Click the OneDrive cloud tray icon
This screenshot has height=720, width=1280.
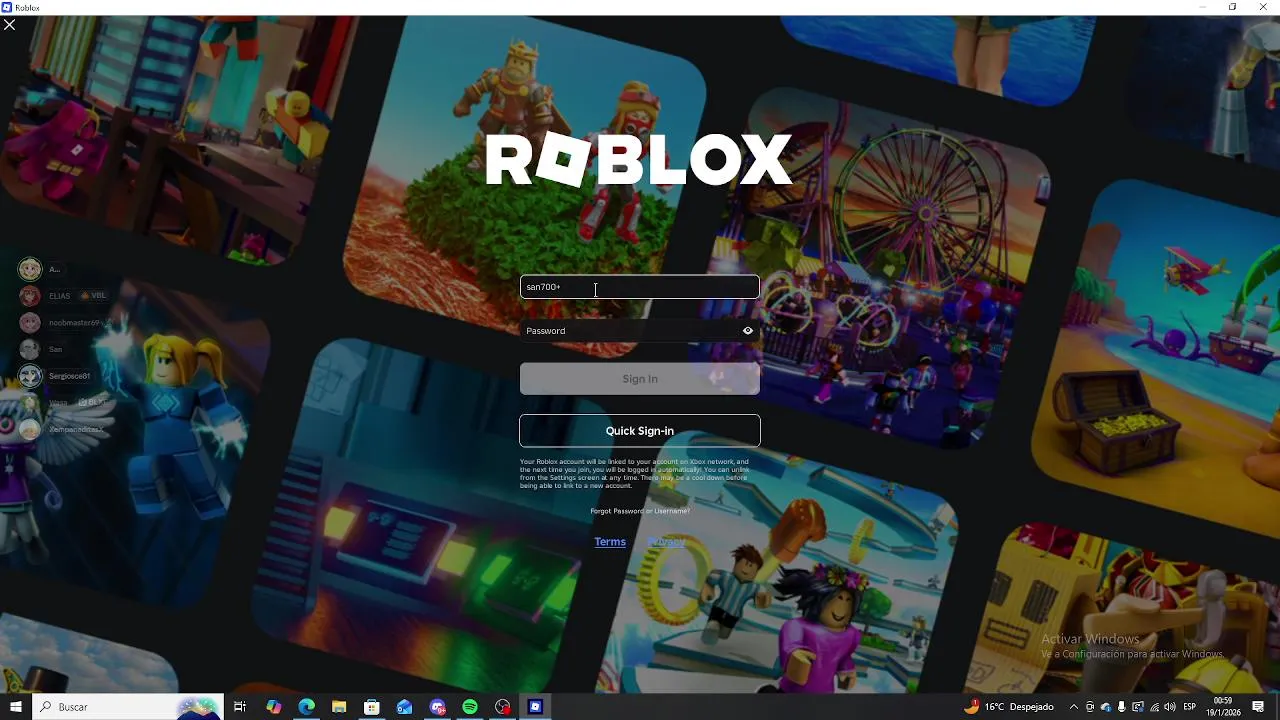point(1106,707)
